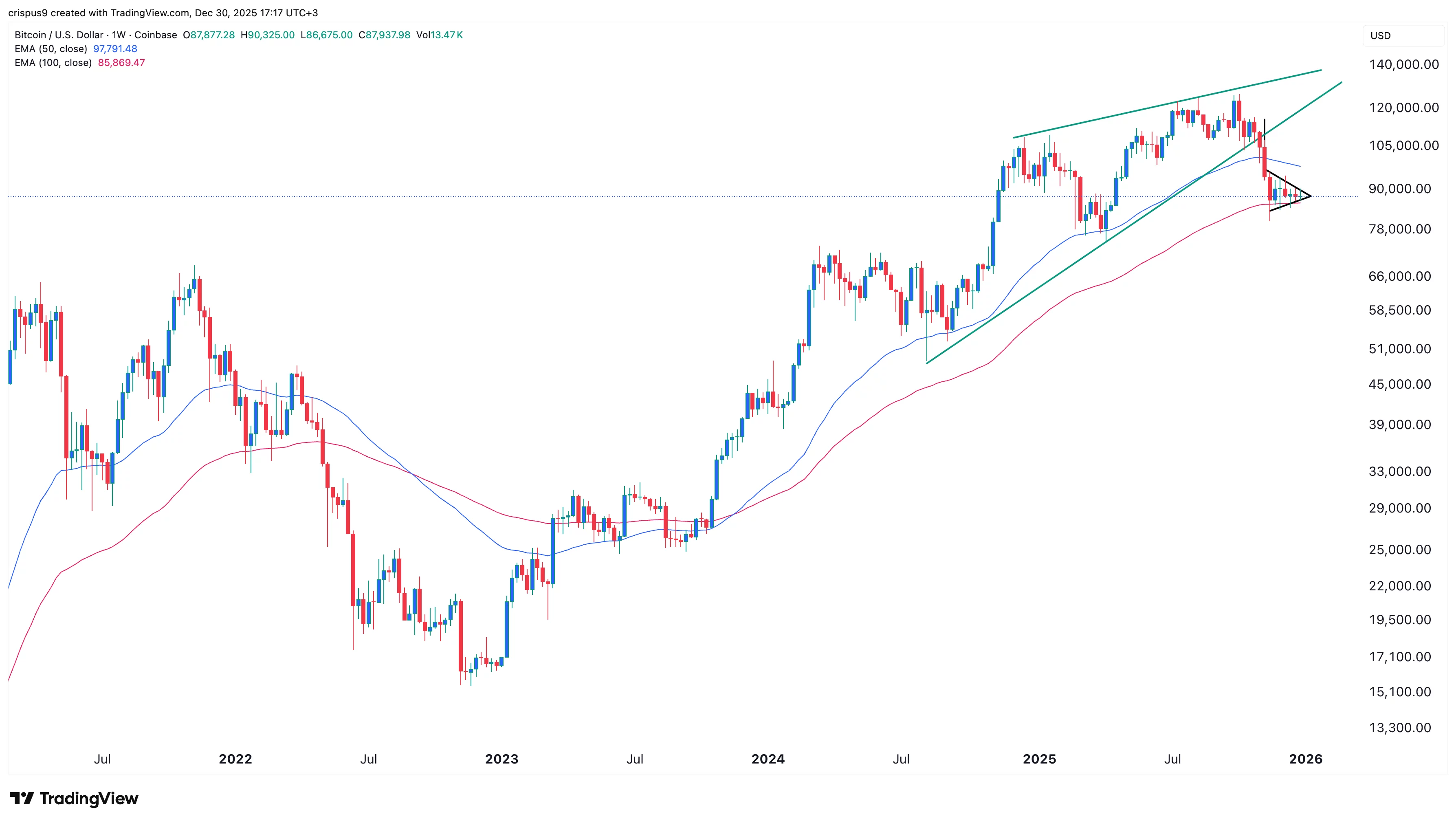Click the TradingView wordmark text
1456x823 pixels.
point(89,798)
